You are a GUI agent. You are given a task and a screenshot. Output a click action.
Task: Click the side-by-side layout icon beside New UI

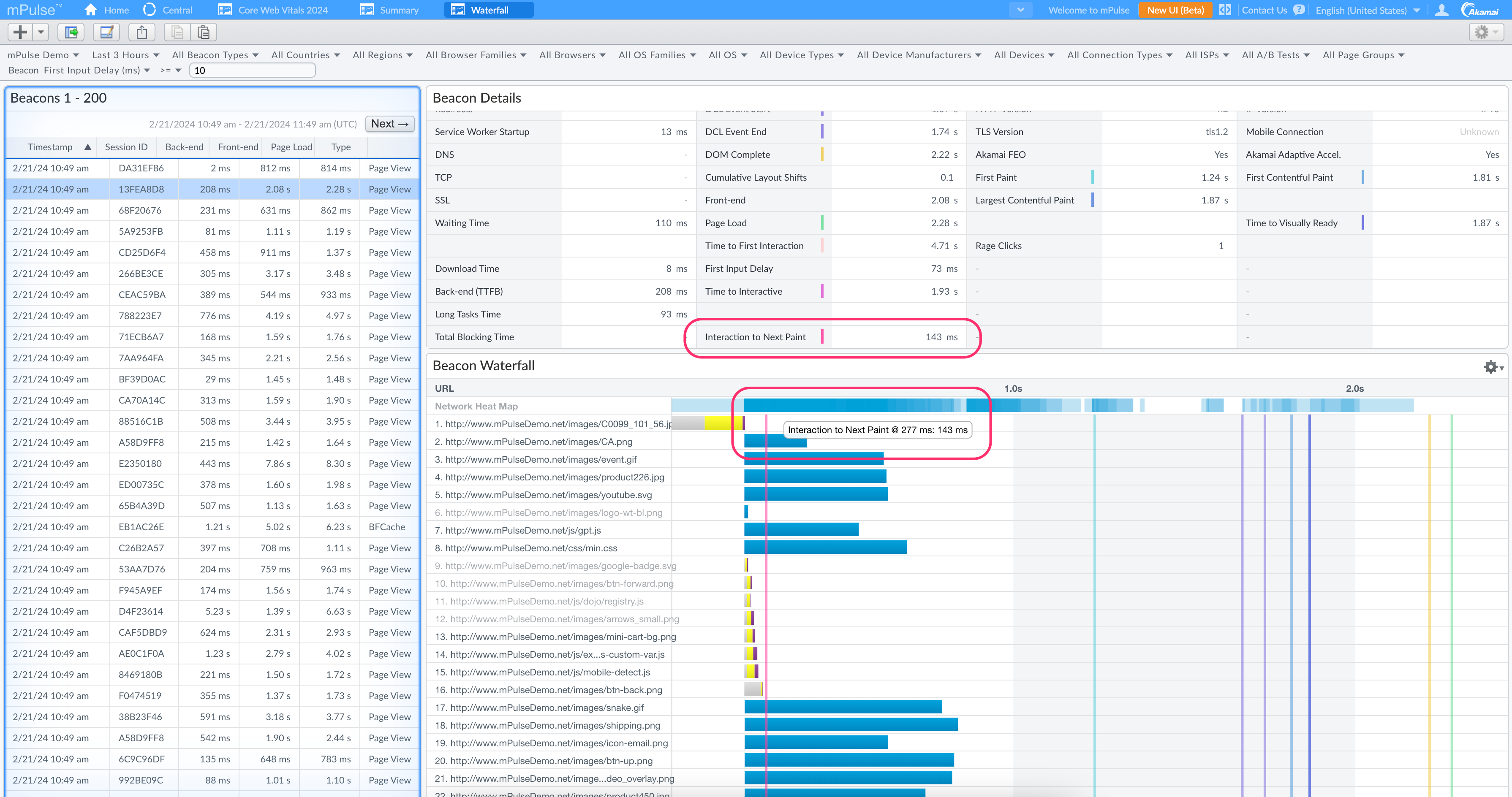click(1226, 9)
